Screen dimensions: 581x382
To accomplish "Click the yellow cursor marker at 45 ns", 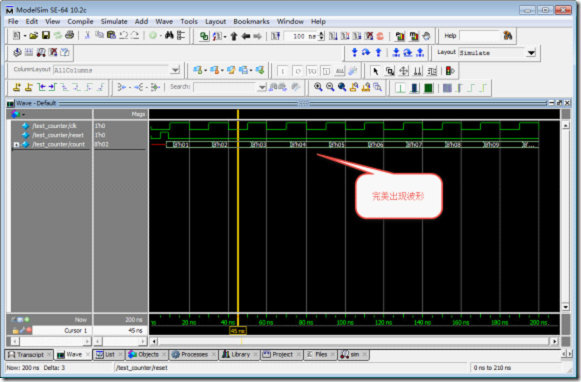I will [x=238, y=331].
